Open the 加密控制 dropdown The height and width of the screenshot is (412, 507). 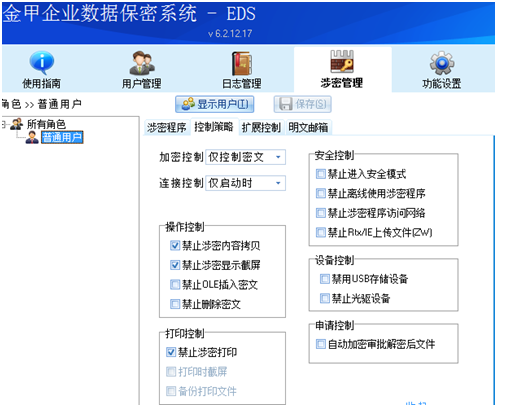pos(245,157)
